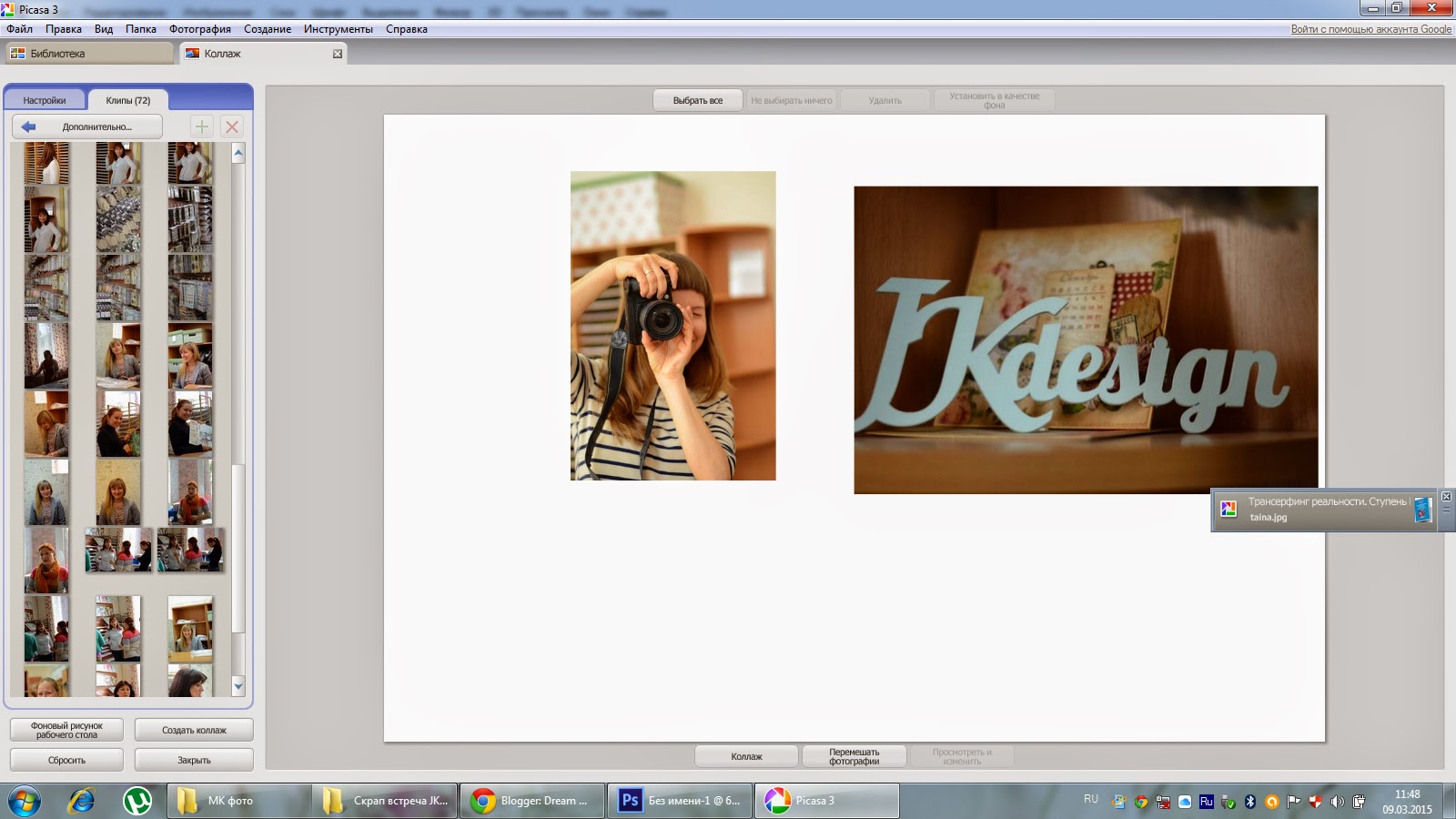Click the Создать коллаж button
This screenshot has height=819, width=1456.
[x=194, y=730]
